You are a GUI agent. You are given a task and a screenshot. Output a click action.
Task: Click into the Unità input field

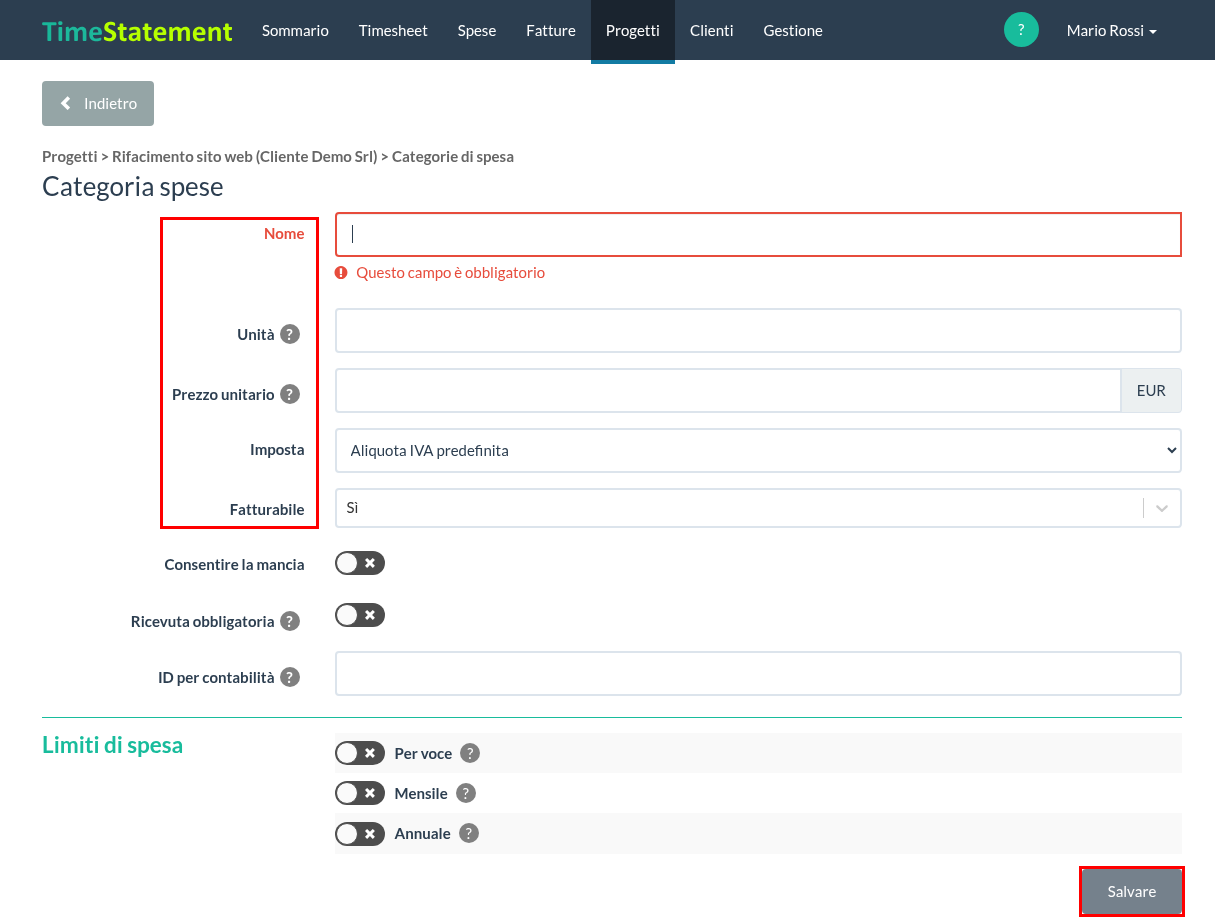tap(758, 330)
